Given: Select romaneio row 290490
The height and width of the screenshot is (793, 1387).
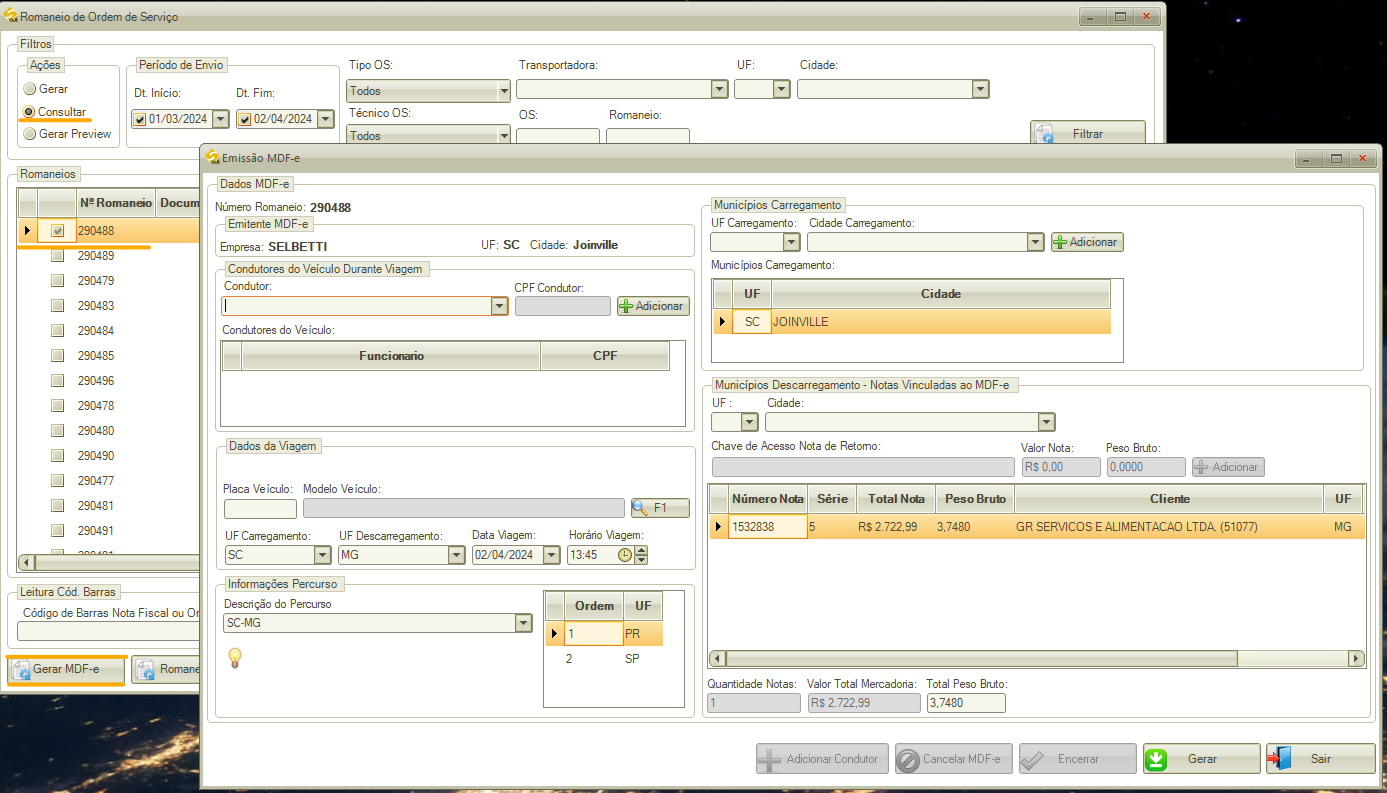Looking at the screenshot, I should [108, 456].
